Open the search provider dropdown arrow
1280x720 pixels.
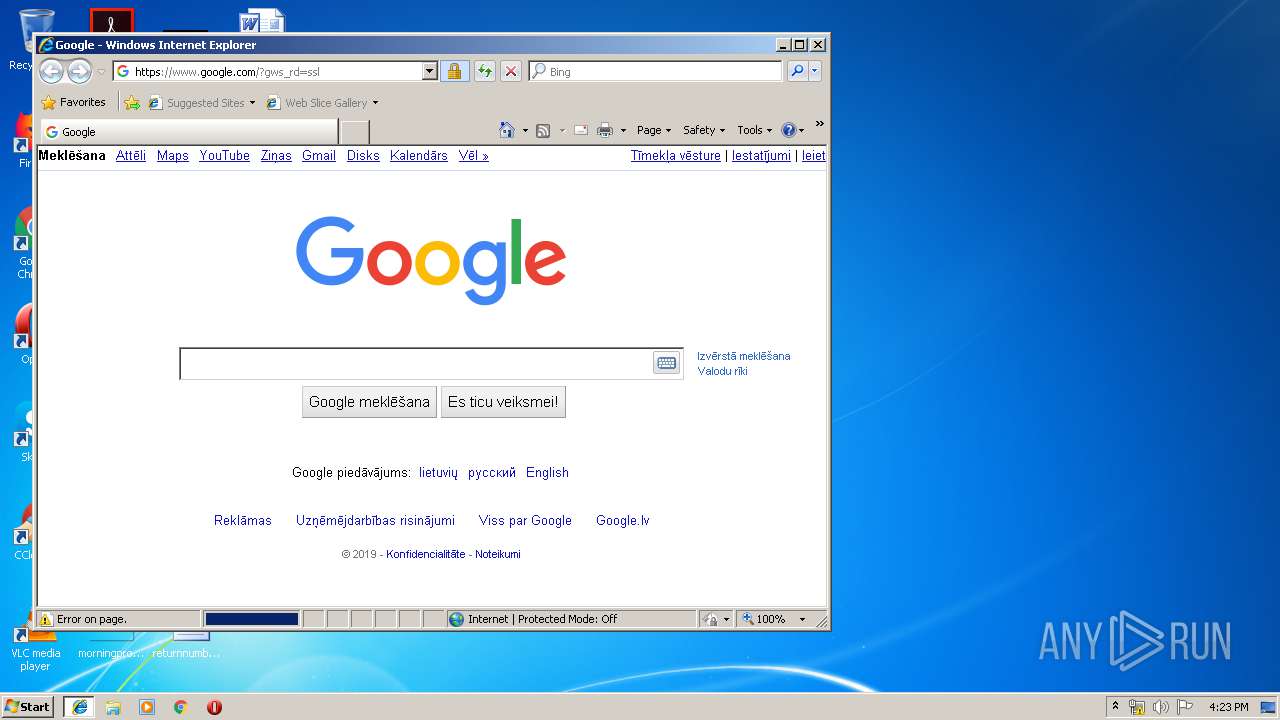point(815,71)
